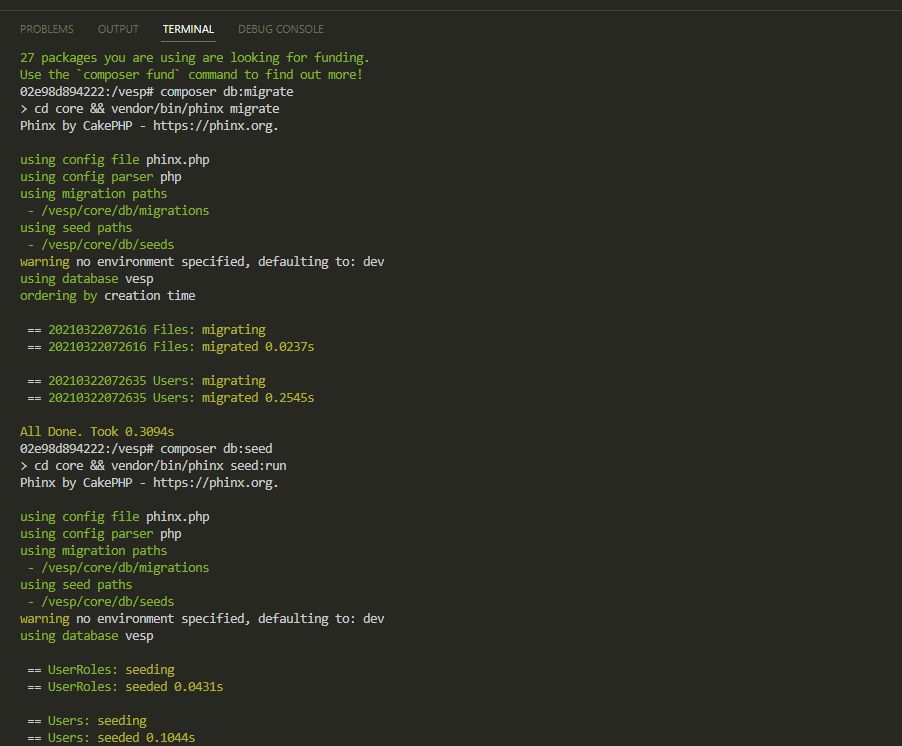Click the 'Files: migrated 0.0237s' line
Image resolution: width=902 pixels, height=746 pixels.
[171, 347]
